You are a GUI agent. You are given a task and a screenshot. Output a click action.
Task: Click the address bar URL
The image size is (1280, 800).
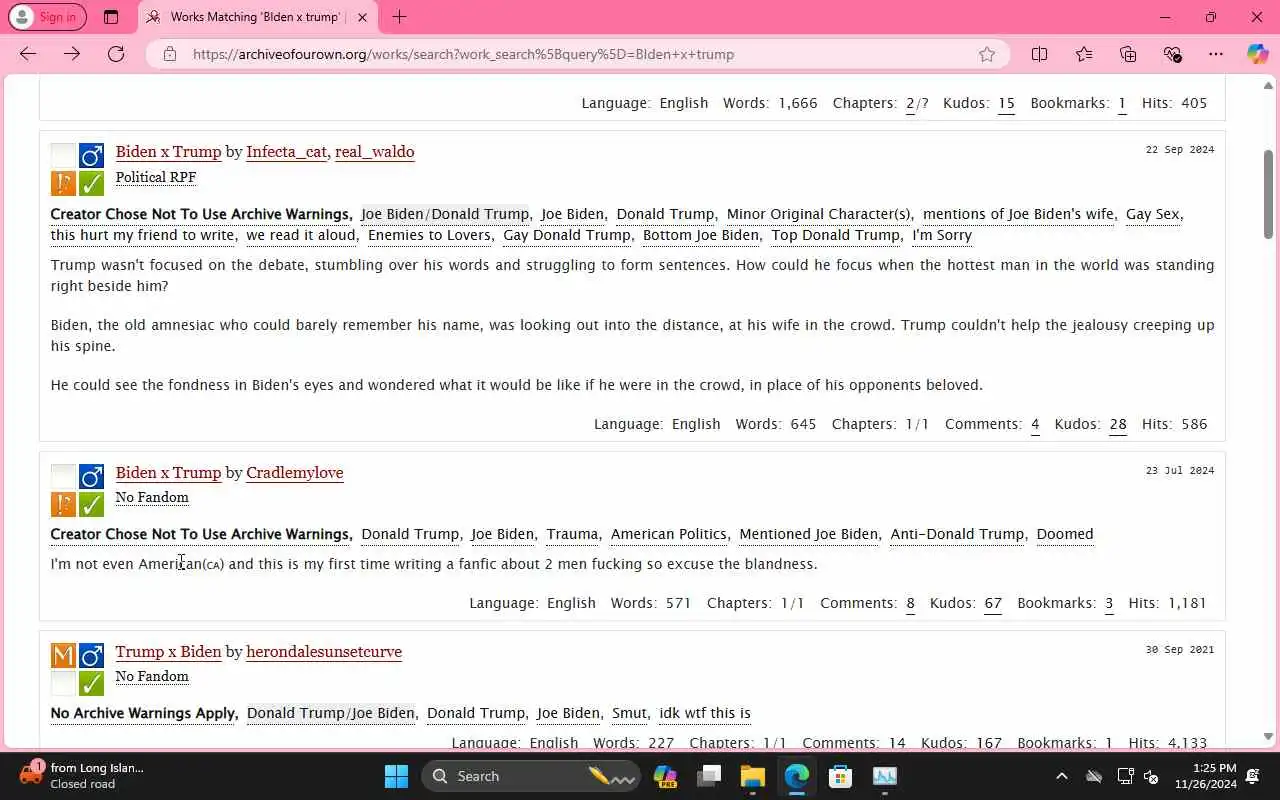coord(464,54)
